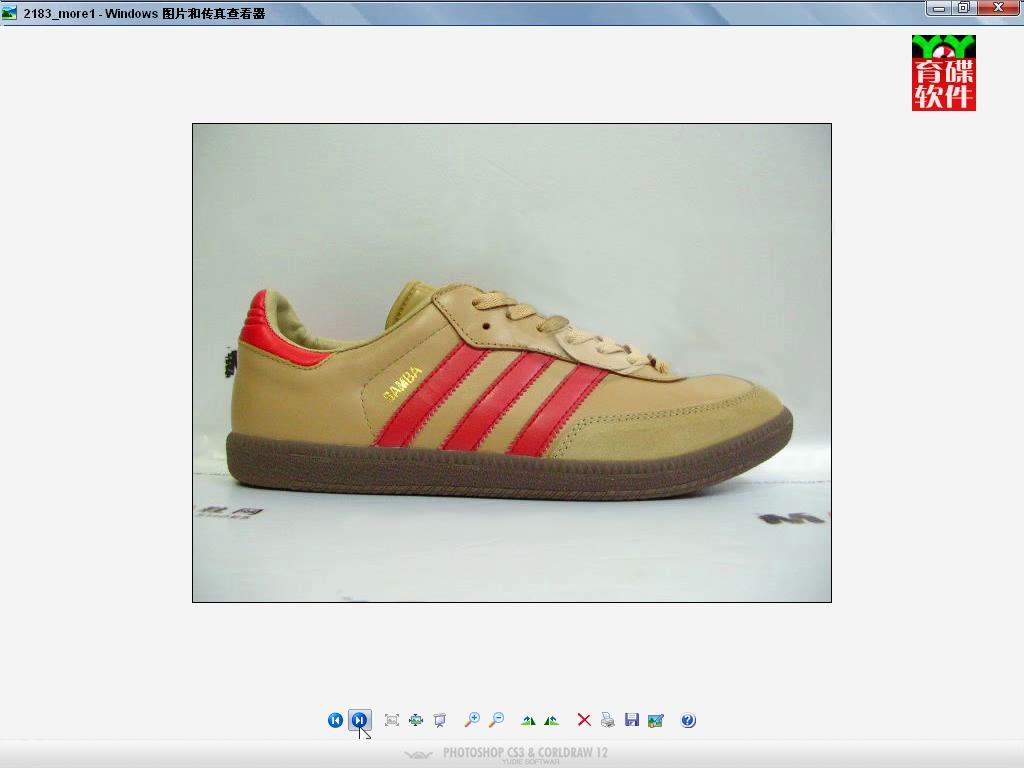
Task: Start the slide show
Action: point(440,720)
